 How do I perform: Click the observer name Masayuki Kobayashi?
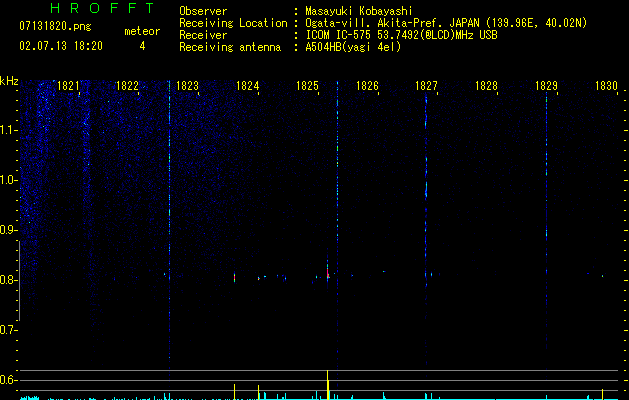(x=359, y=11)
